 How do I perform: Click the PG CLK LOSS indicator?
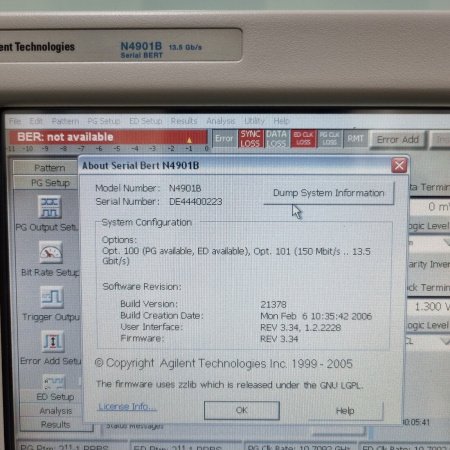pos(329,138)
